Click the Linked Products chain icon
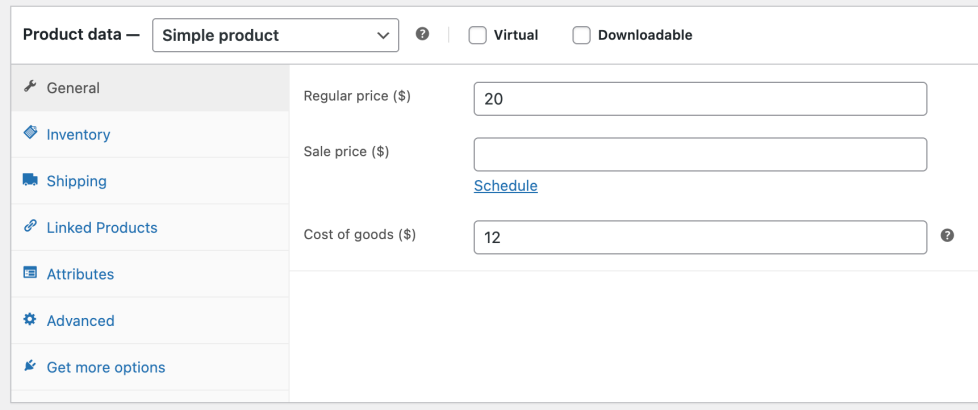Viewport: 978px width, 410px height. point(30,227)
